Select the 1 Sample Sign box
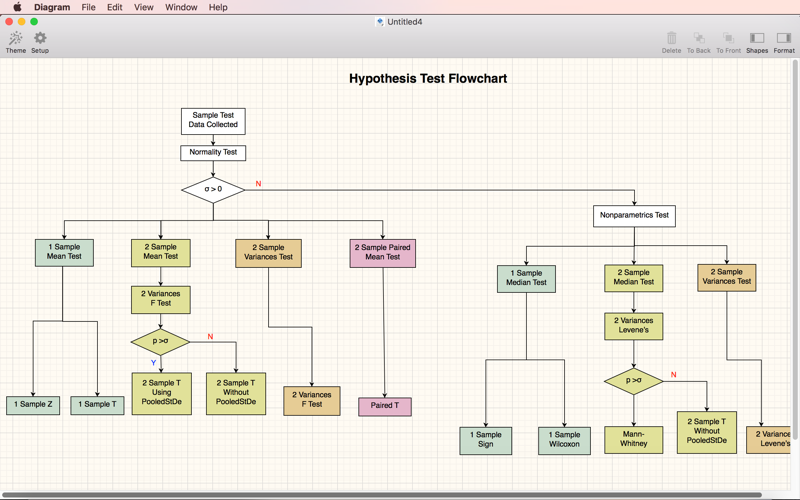This screenshot has width=800, height=500. tap(486, 440)
